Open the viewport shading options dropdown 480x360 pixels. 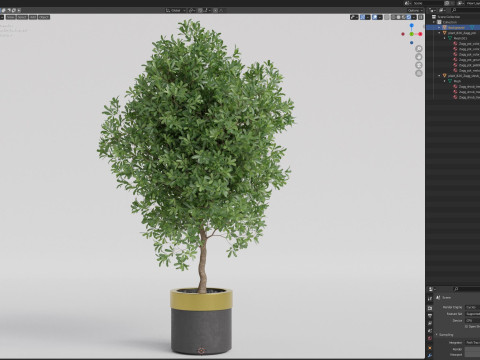click(x=414, y=17)
